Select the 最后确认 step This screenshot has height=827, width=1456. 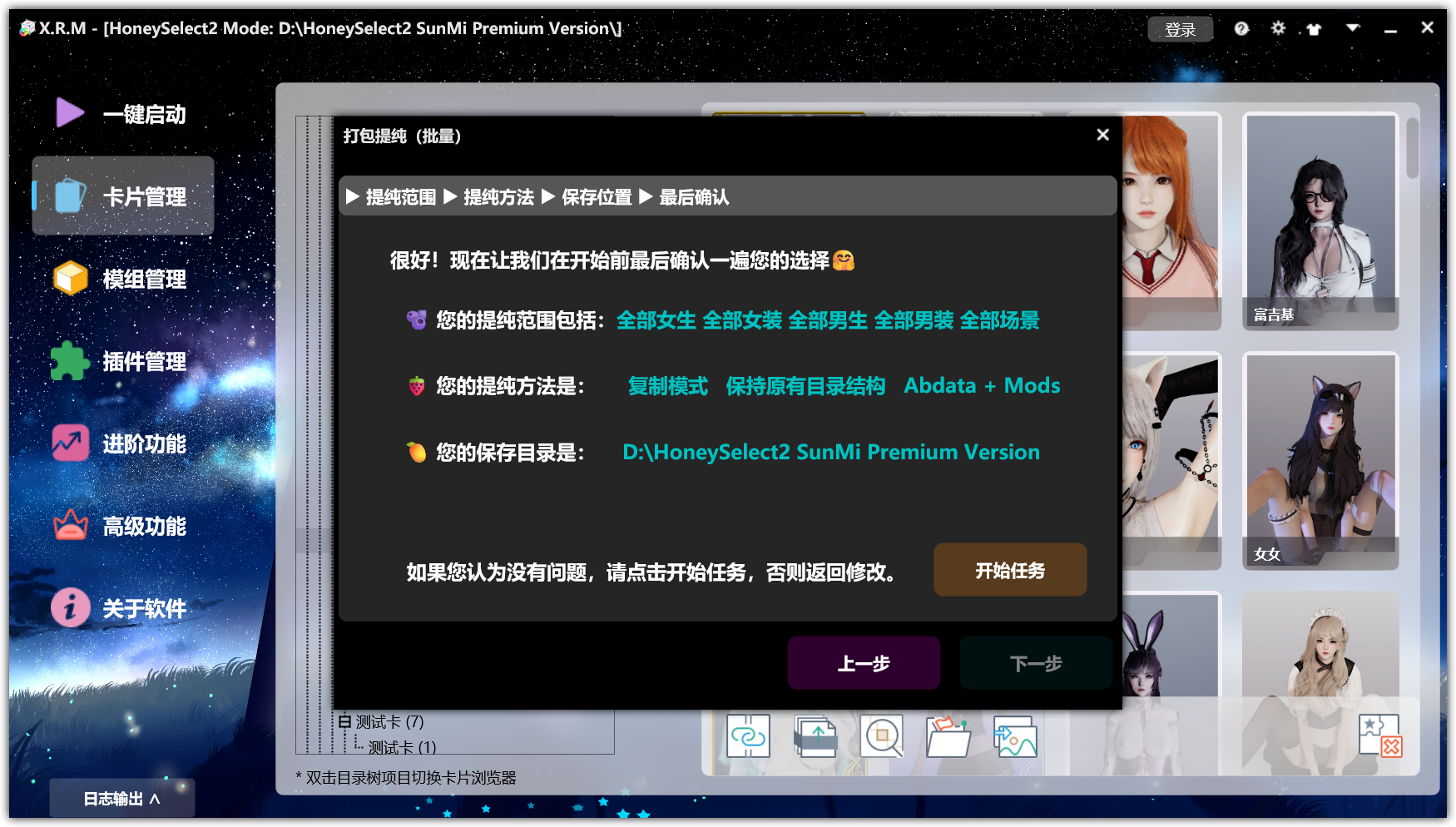694,197
